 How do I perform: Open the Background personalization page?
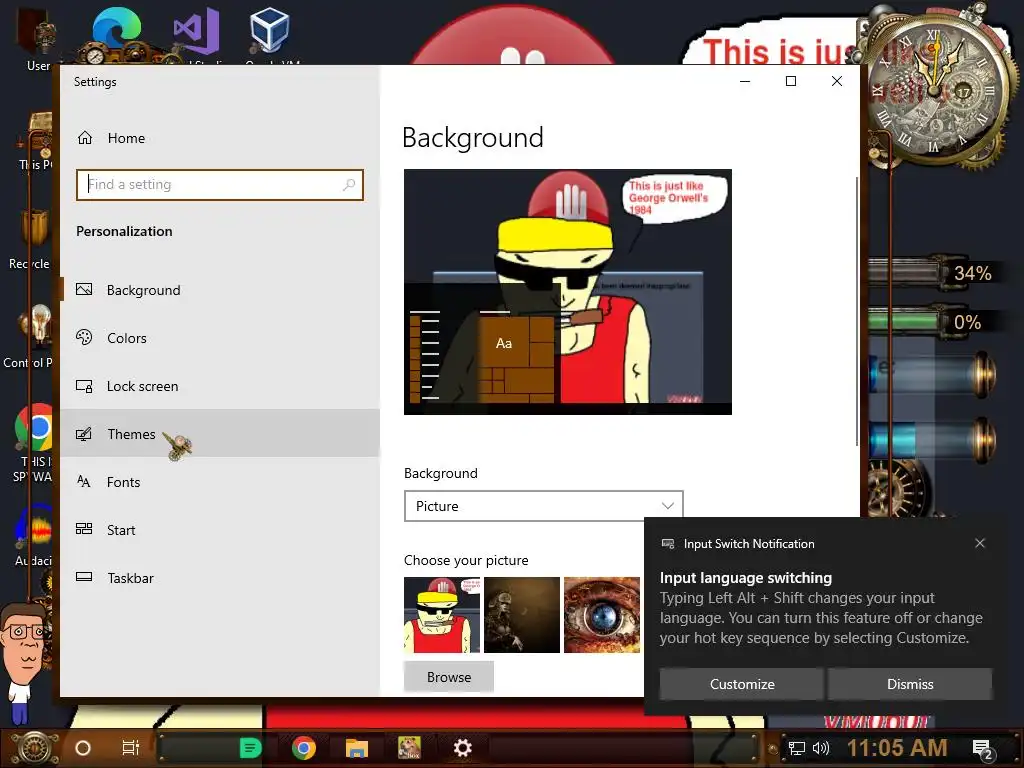(x=220, y=290)
